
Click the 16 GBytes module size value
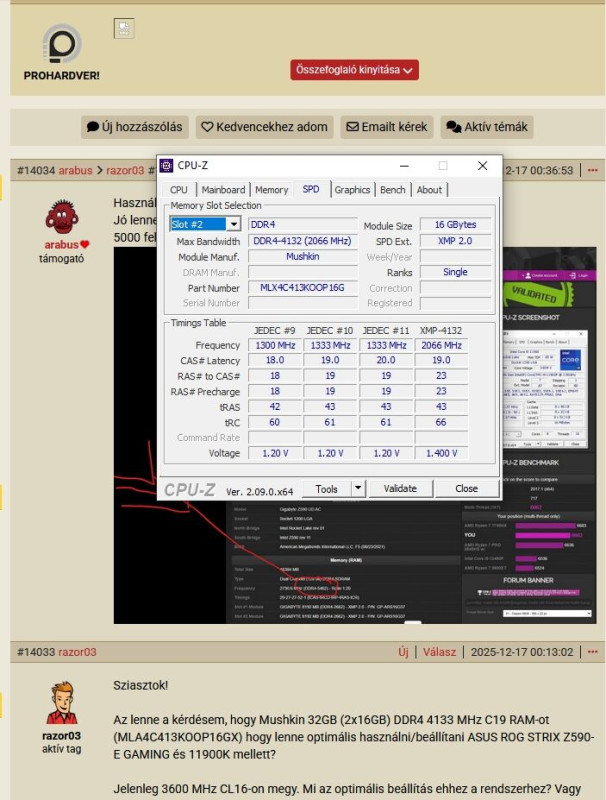tap(456, 224)
